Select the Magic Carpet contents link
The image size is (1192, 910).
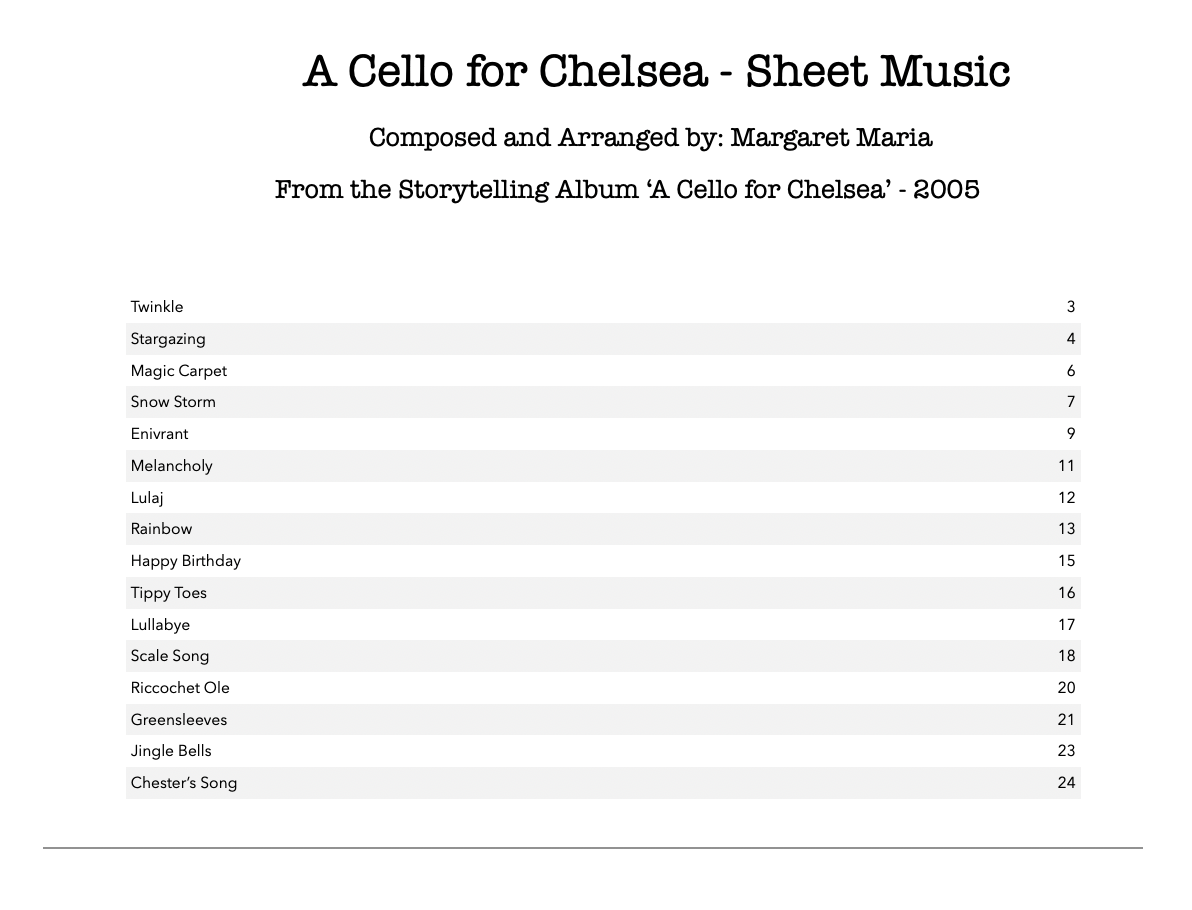pos(179,371)
